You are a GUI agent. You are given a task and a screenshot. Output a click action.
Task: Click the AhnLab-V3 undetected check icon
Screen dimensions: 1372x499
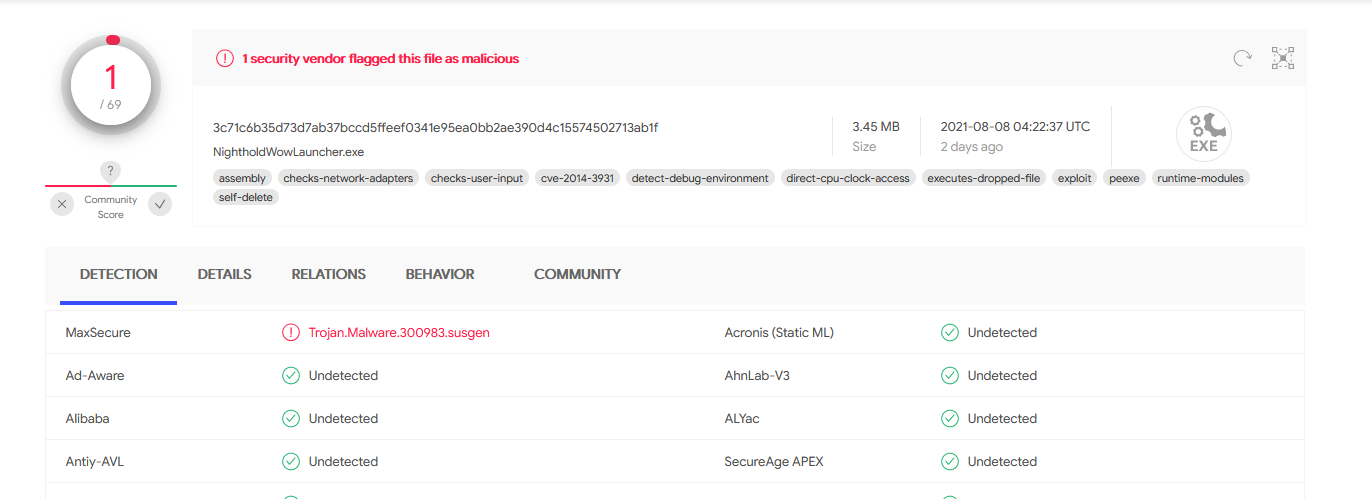[x=950, y=376]
